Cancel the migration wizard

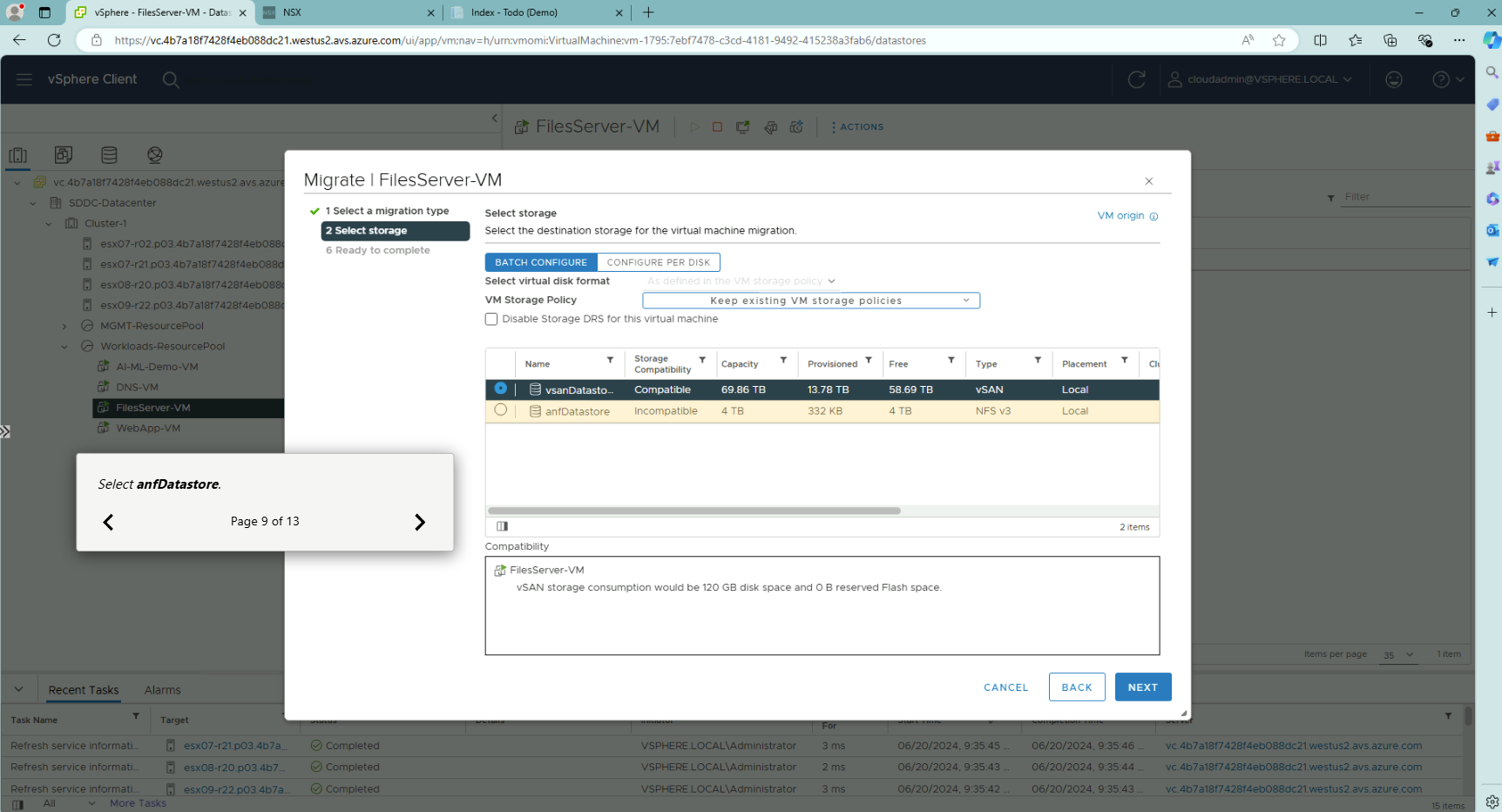tap(1006, 687)
